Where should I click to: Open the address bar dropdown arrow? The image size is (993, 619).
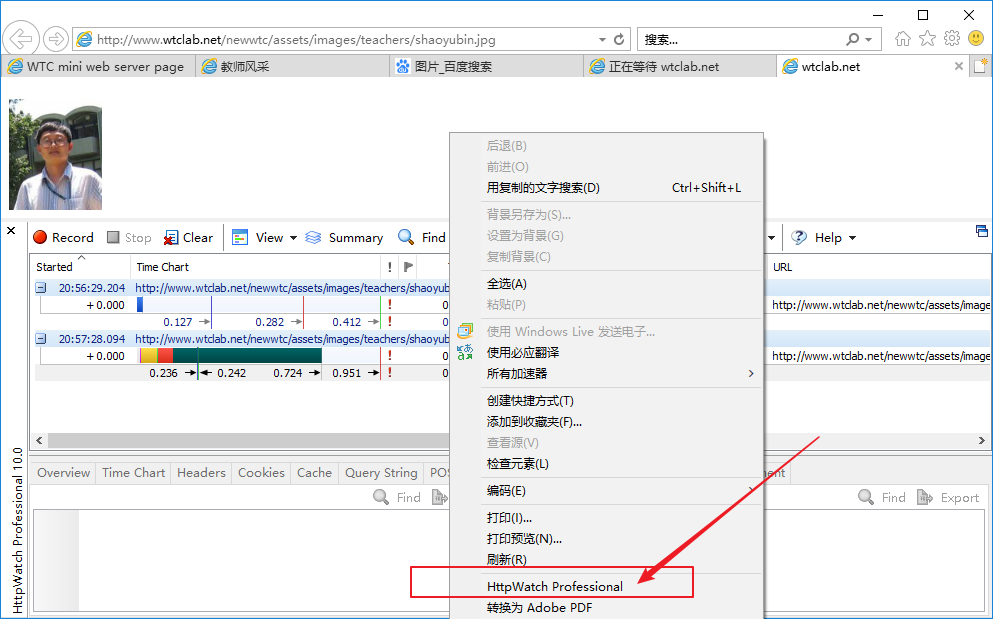tap(602, 39)
